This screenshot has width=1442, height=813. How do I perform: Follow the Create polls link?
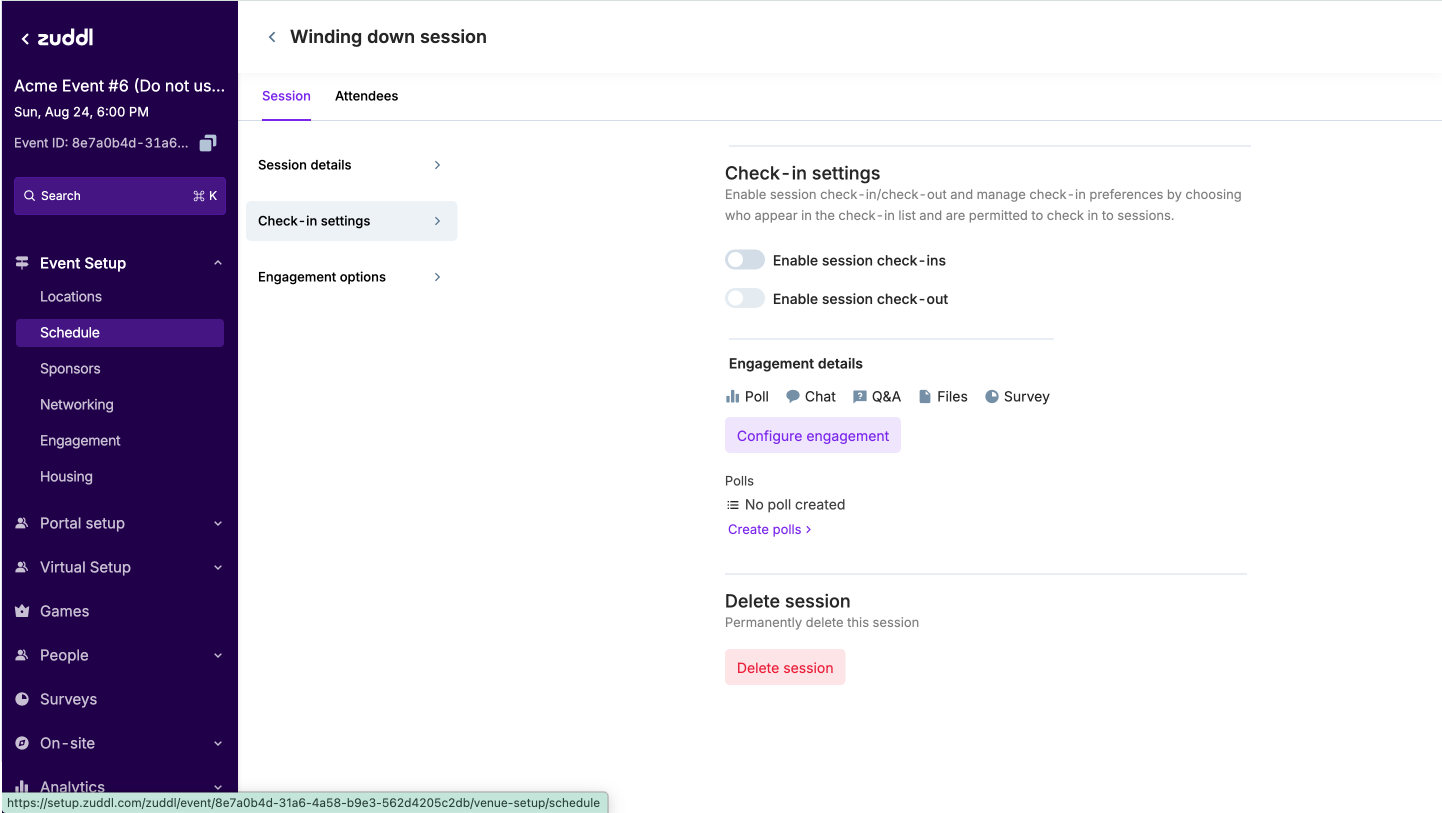coord(769,529)
